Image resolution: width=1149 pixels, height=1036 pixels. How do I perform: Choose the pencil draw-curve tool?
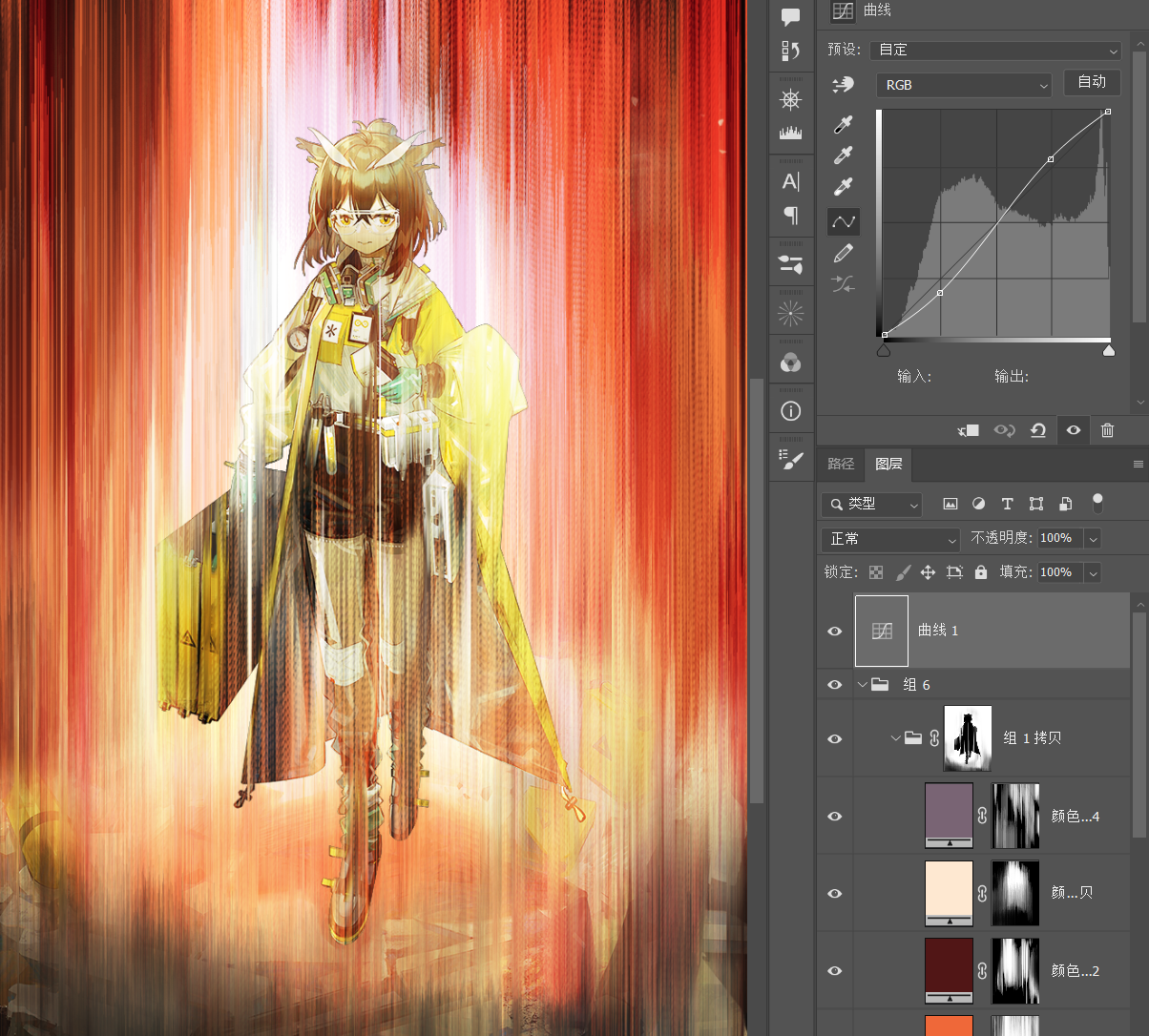844,253
